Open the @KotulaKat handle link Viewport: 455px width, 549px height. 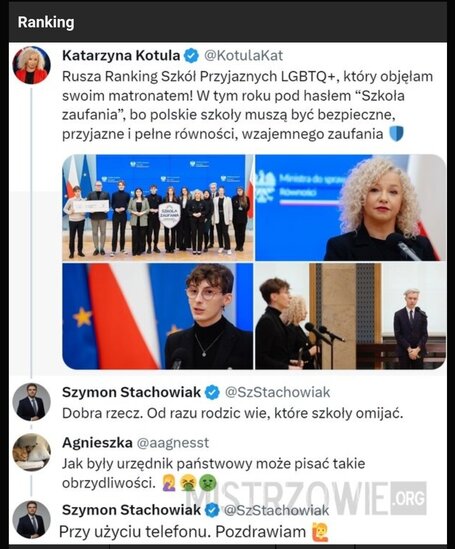point(243,56)
